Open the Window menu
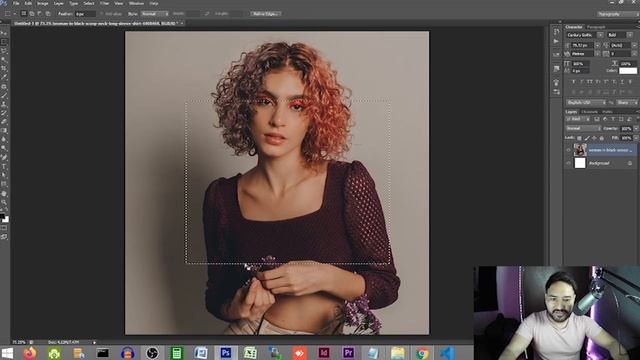 (136, 3)
